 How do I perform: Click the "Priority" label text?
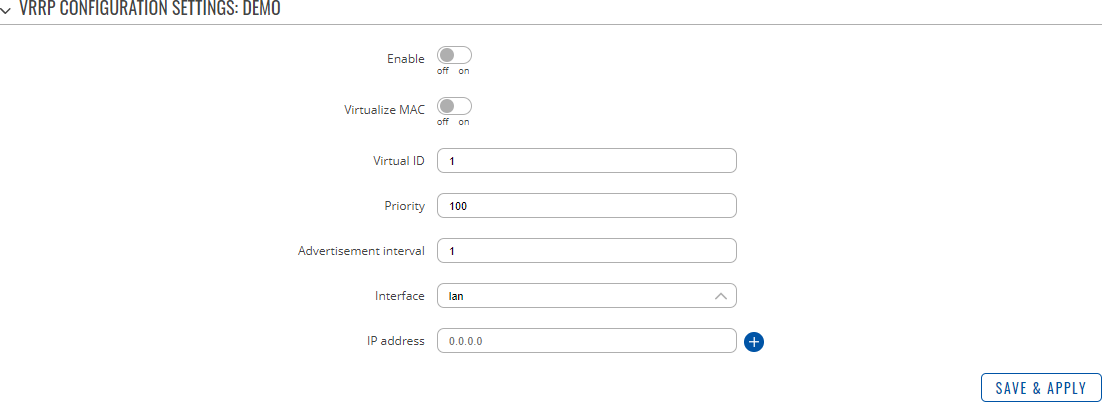tap(403, 206)
